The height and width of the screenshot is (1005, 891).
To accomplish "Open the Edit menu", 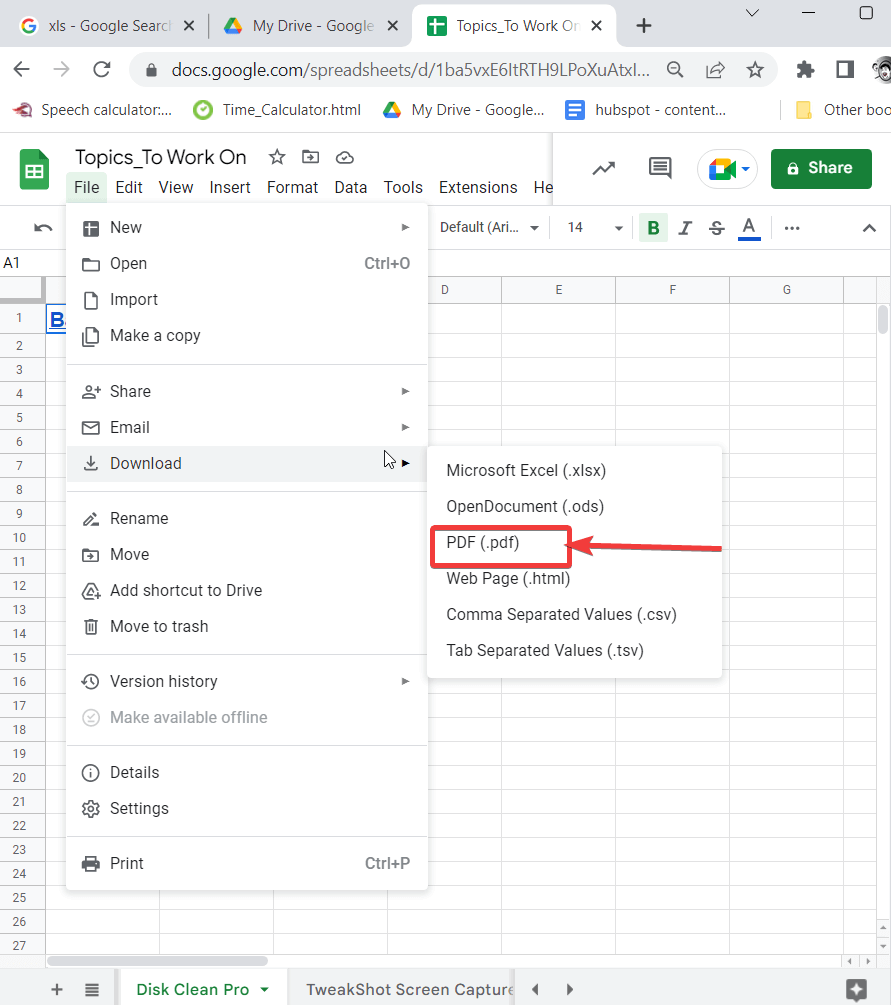I will click(129, 187).
